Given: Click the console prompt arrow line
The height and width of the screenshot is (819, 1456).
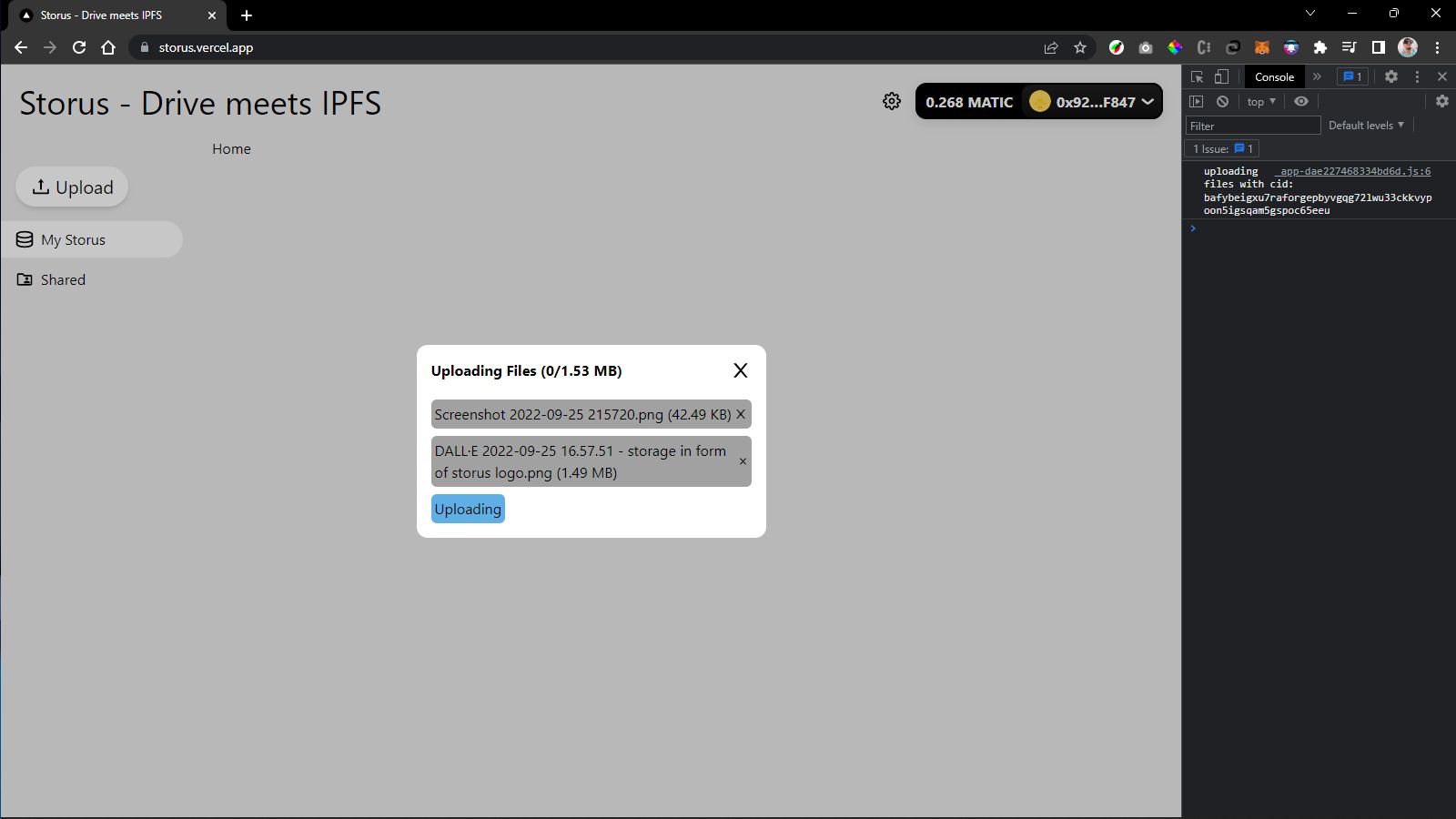Looking at the screenshot, I should (1319, 228).
